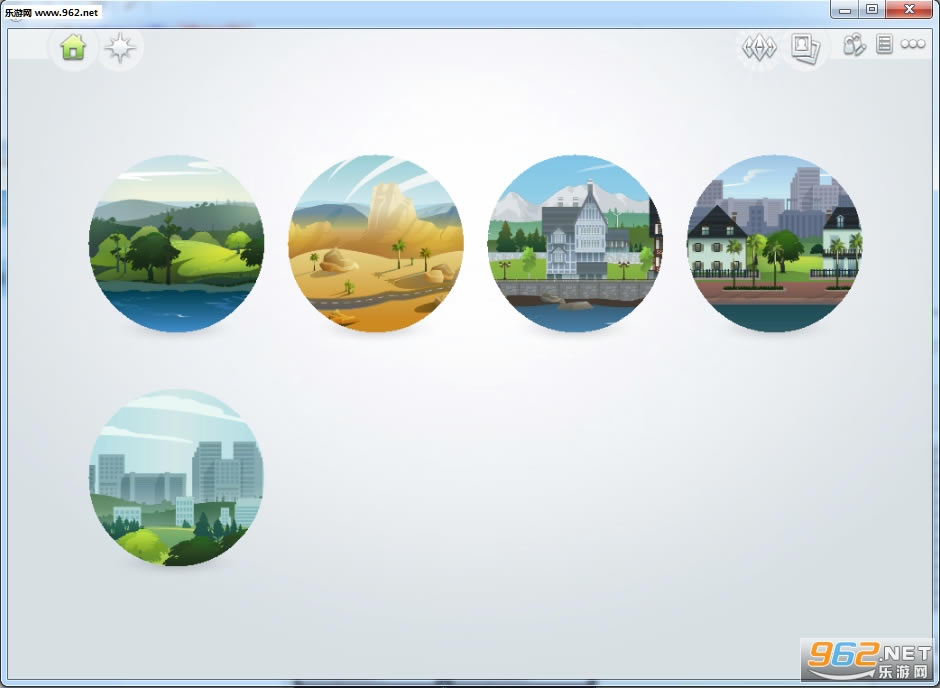Image resolution: width=940 pixels, height=688 pixels.
Task: Select the green riverside forest world
Action: (x=176, y=243)
